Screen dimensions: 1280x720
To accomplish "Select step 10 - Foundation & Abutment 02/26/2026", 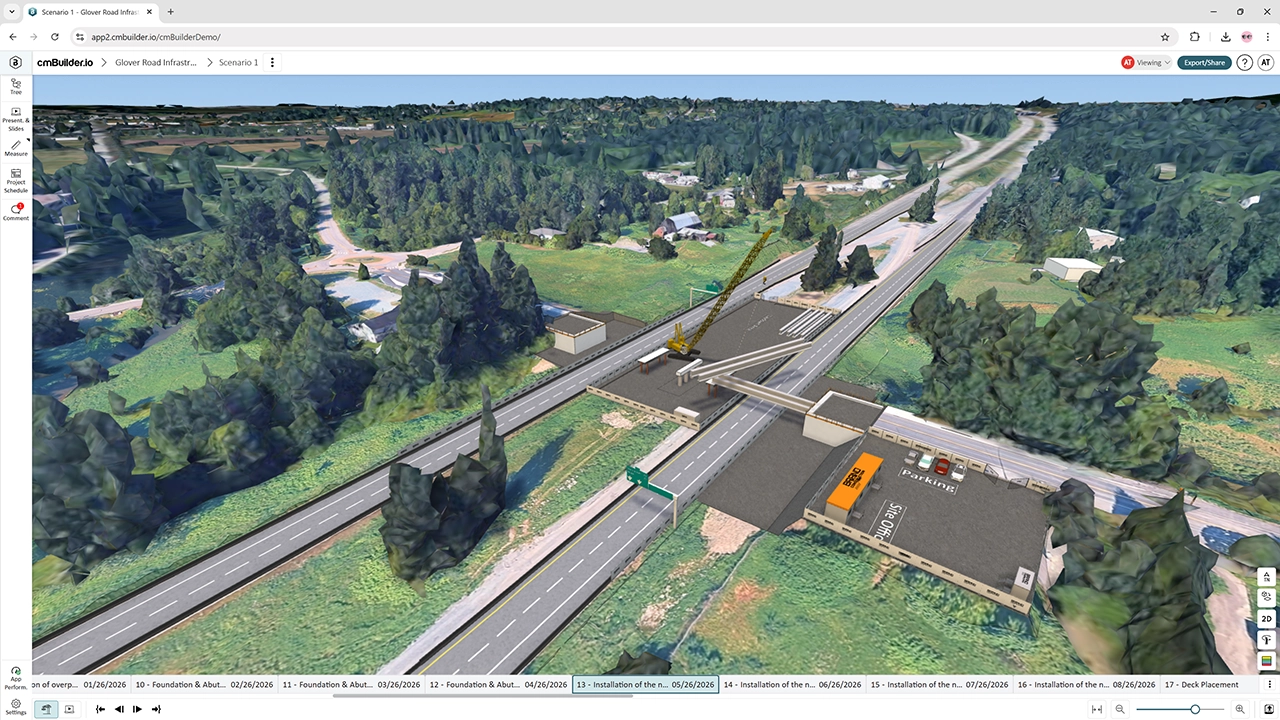I will pos(205,685).
